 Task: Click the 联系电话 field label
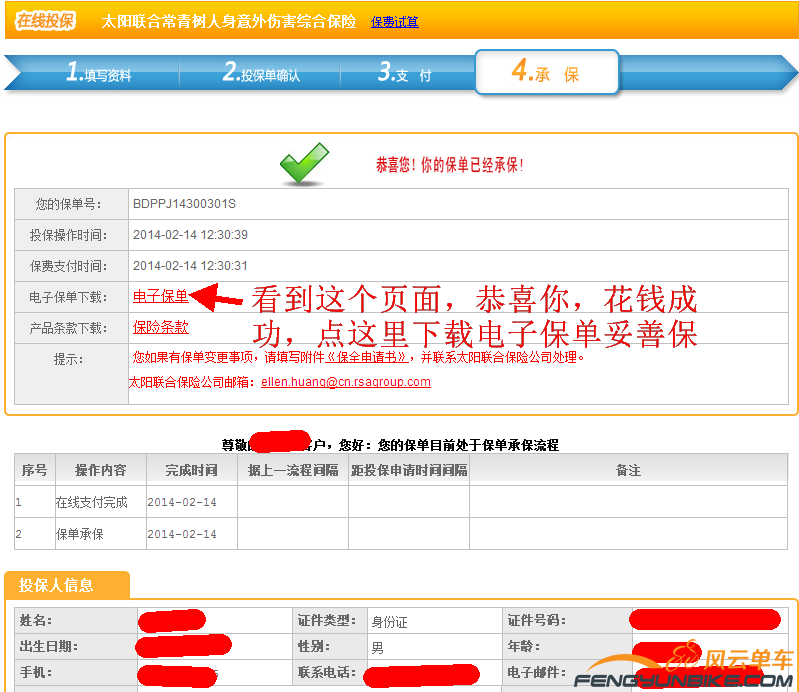[327, 673]
